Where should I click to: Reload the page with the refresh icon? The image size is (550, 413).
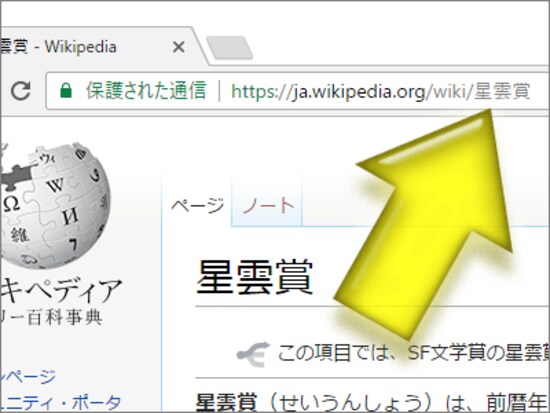pyautogui.click(x=21, y=91)
